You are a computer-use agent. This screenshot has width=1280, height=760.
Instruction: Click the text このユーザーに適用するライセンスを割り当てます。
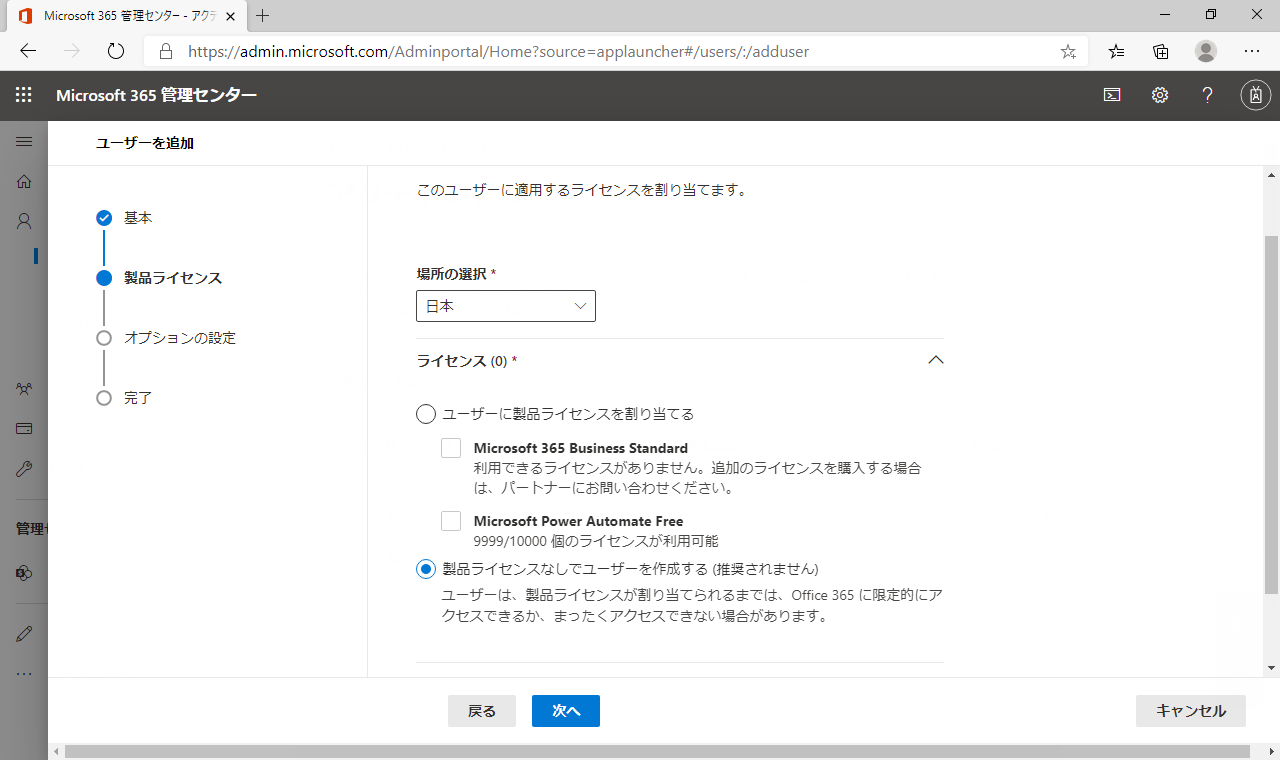[x=581, y=189]
